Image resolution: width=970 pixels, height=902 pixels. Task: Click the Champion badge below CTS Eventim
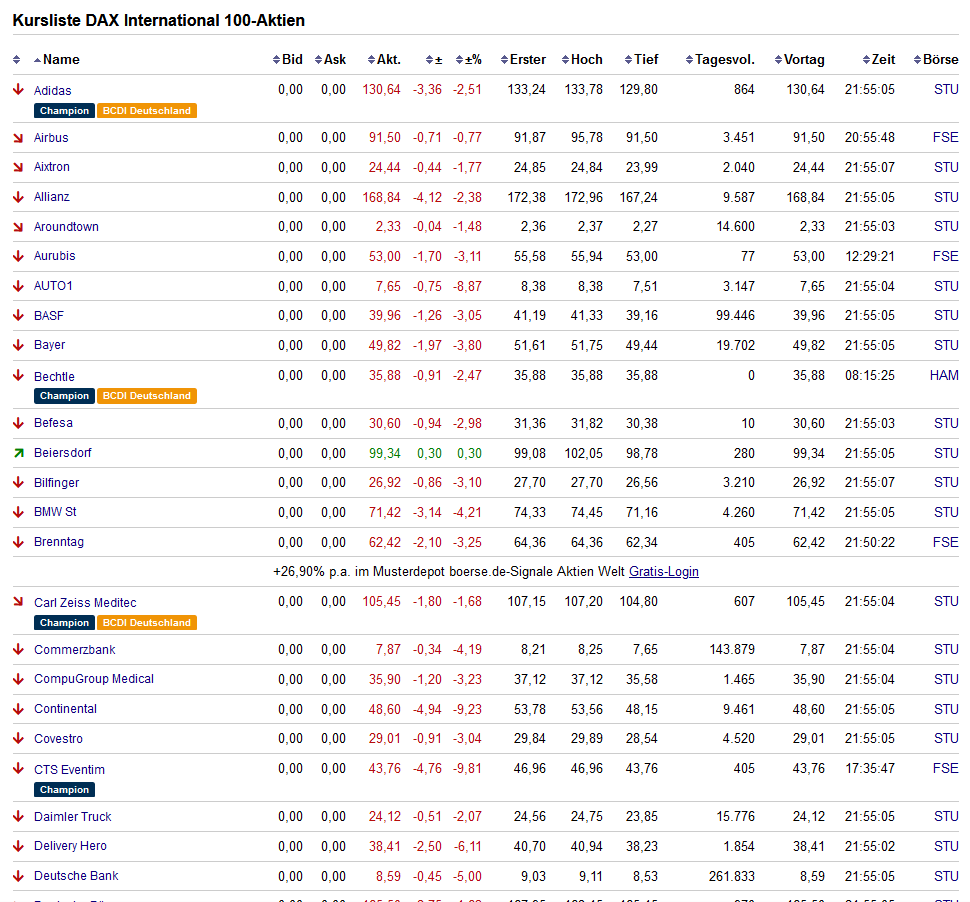[65, 790]
